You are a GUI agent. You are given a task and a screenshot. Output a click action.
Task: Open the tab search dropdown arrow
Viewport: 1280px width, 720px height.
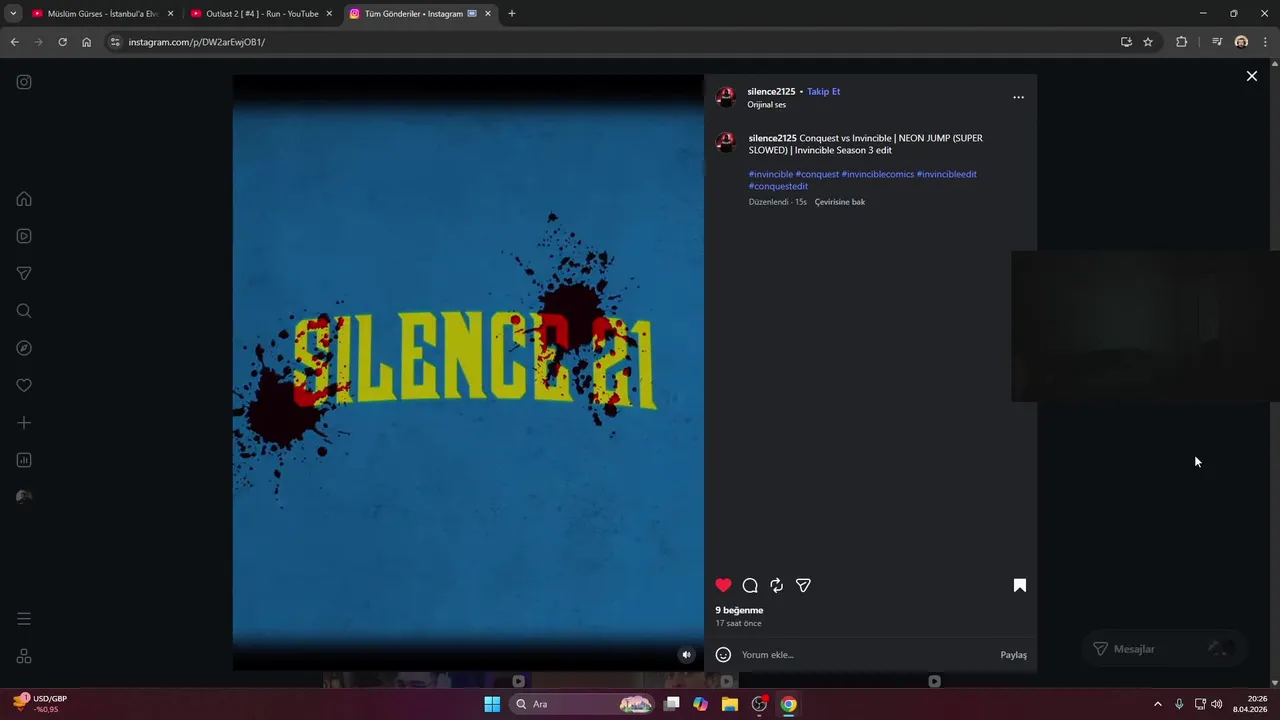(x=13, y=14)
